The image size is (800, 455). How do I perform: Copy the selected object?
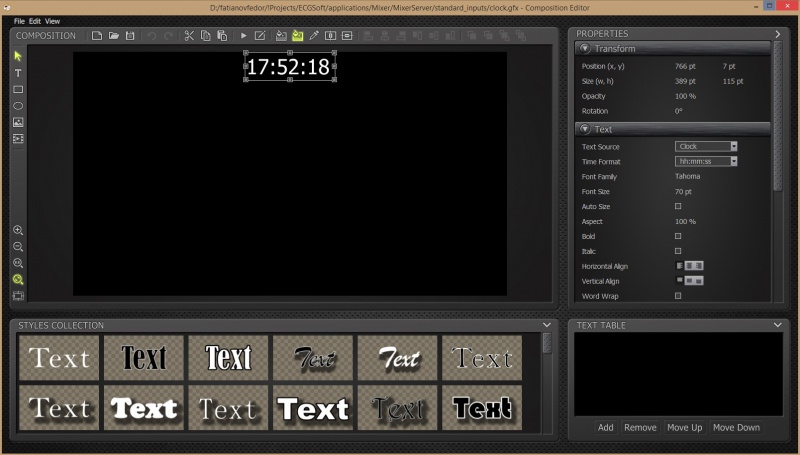pos(206,36)
